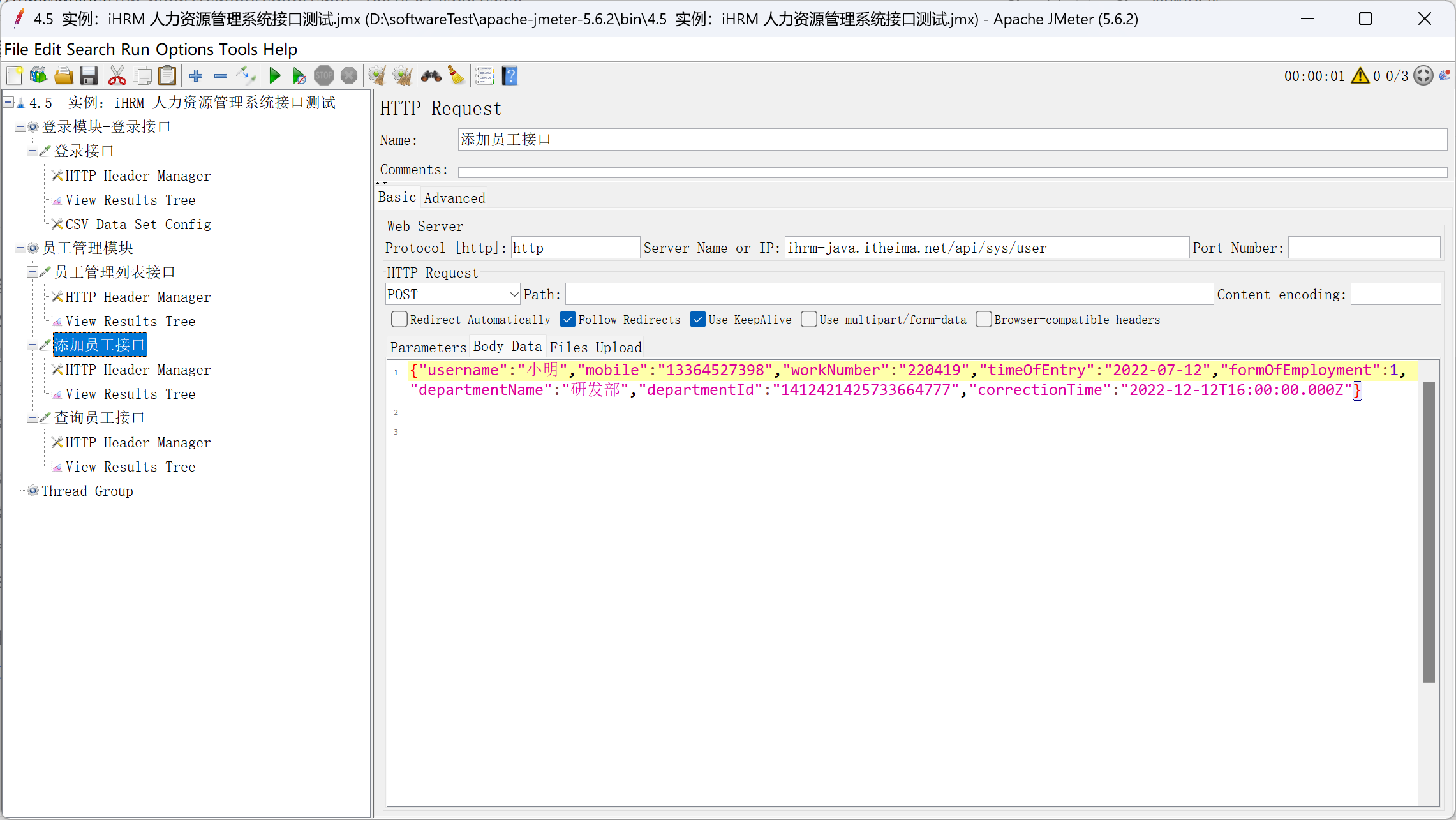Click the binoculars Search icon
The image size is (1456, 820).
(x=431, y=76)
